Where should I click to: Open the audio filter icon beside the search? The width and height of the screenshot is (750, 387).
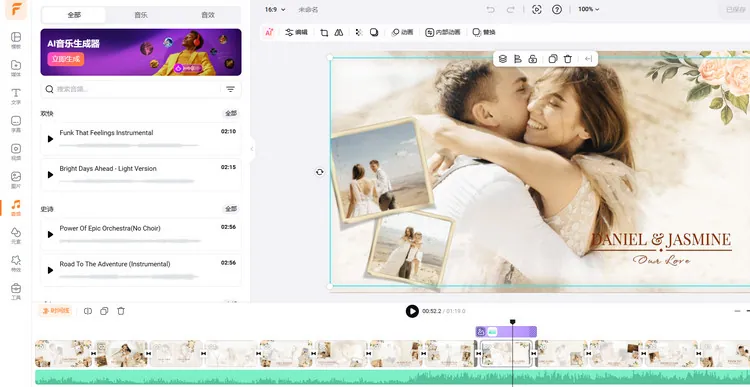pos(230,89)
